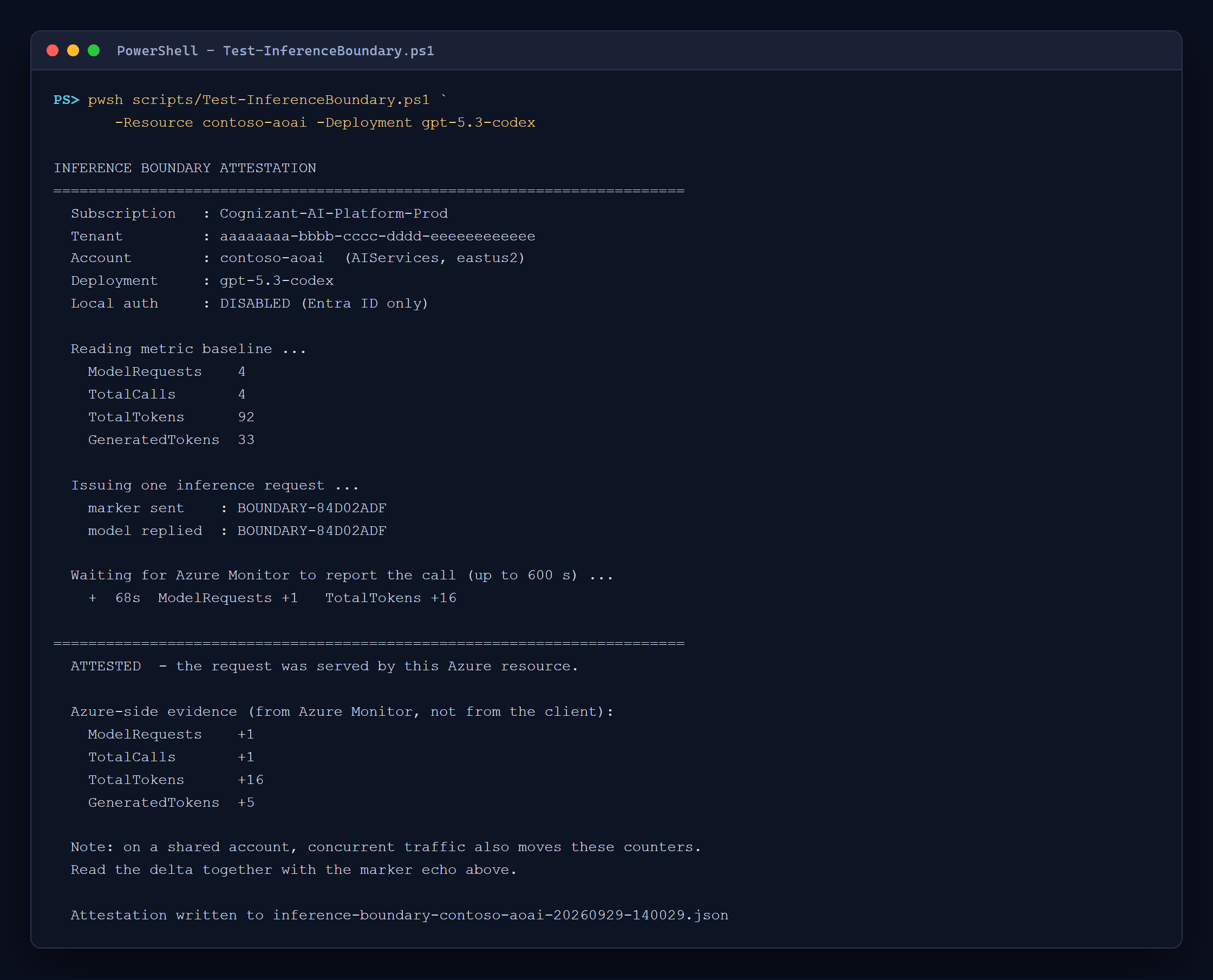Screen dimensions: 1213x980
Task: Click the 'ATTESTED' result line
Action: pyautogui.click(x=324, y=666)
